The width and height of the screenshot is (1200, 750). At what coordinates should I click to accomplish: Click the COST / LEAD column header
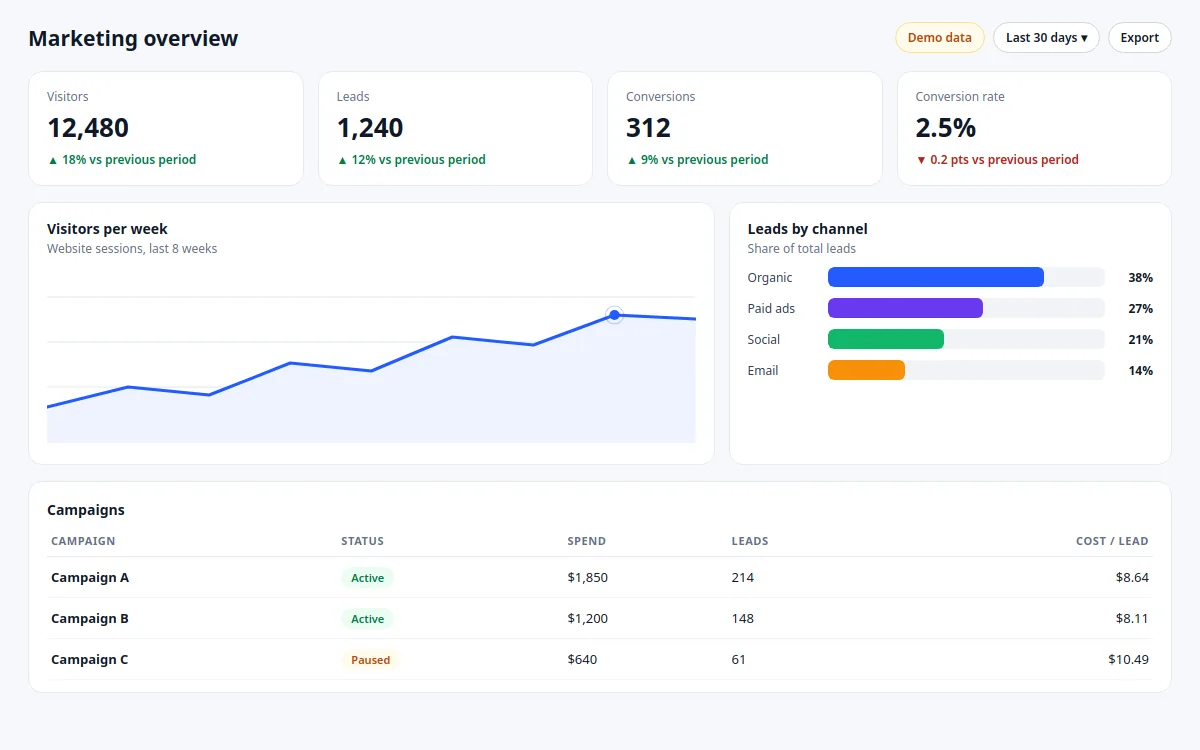coord(1112,541)
